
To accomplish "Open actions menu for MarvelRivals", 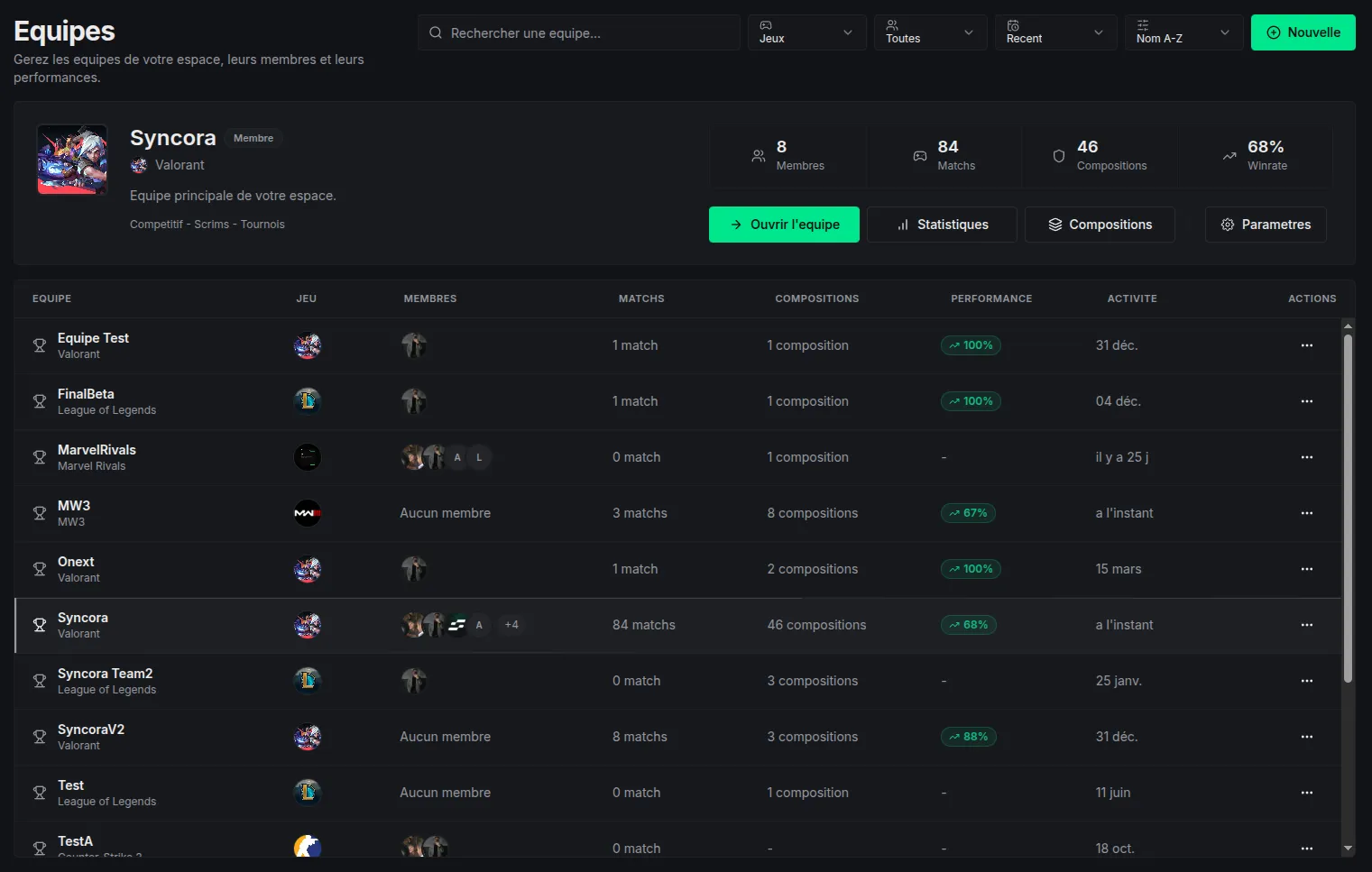I will (x=1307, y=457).
